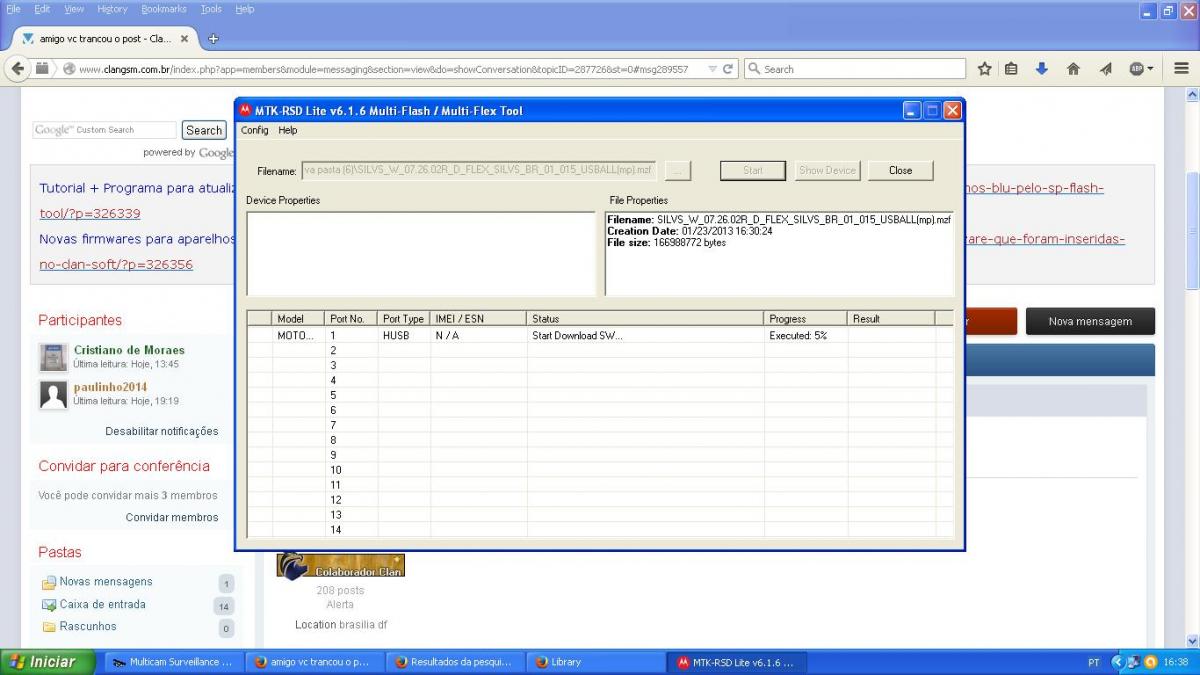Open the Firefox History menu
The width and height of the screenshot is (1200, 675).
tap(112, 9)
